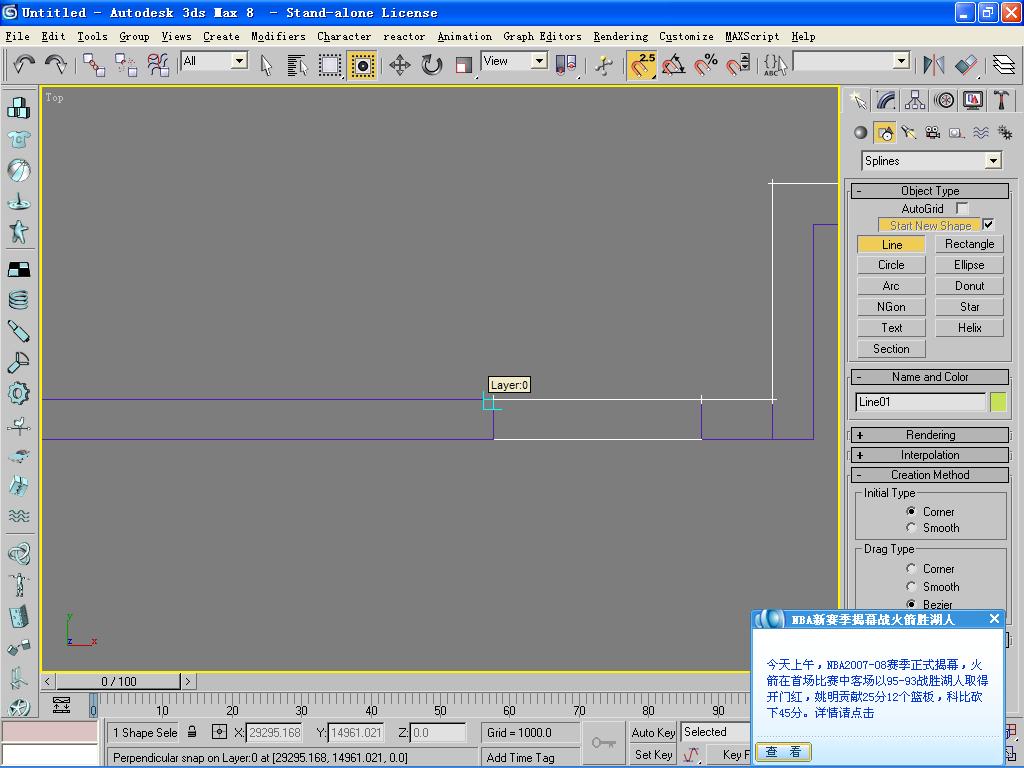Screen dimensions: 1024x768
Task: Activate the Rotate tool
Action: [x=431, y=65]
